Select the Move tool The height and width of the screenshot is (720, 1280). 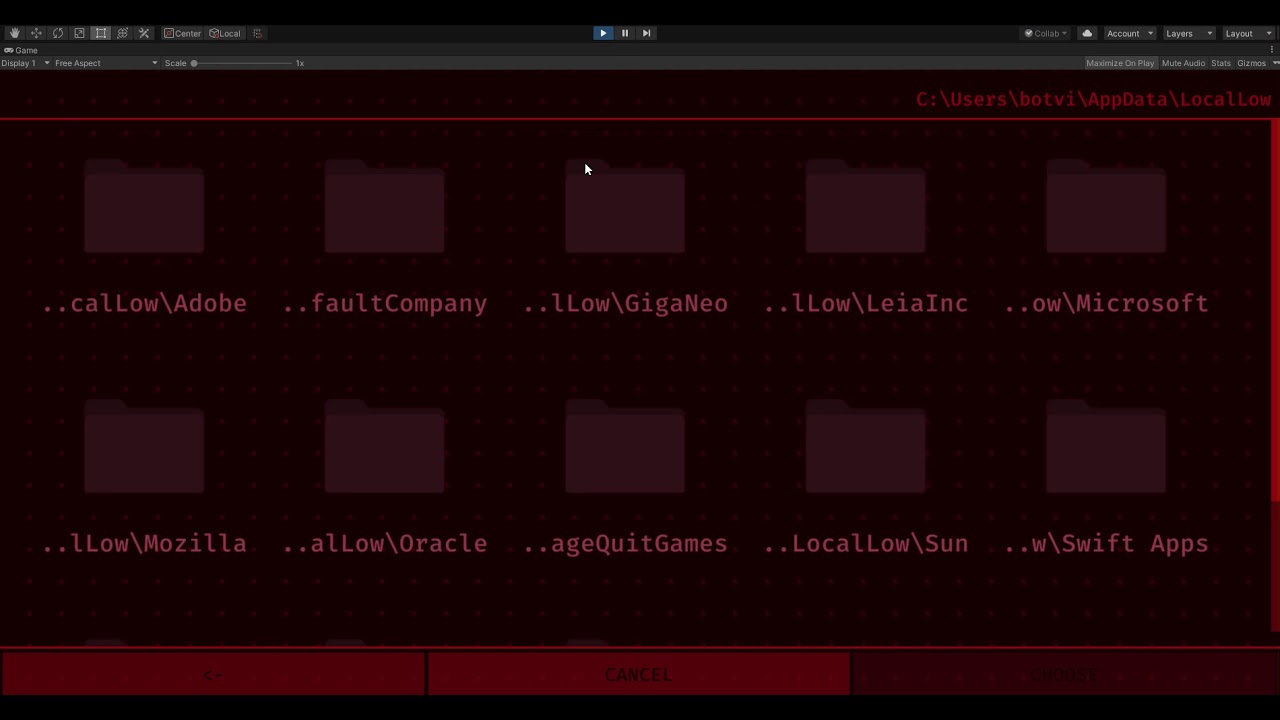point(36,33)
